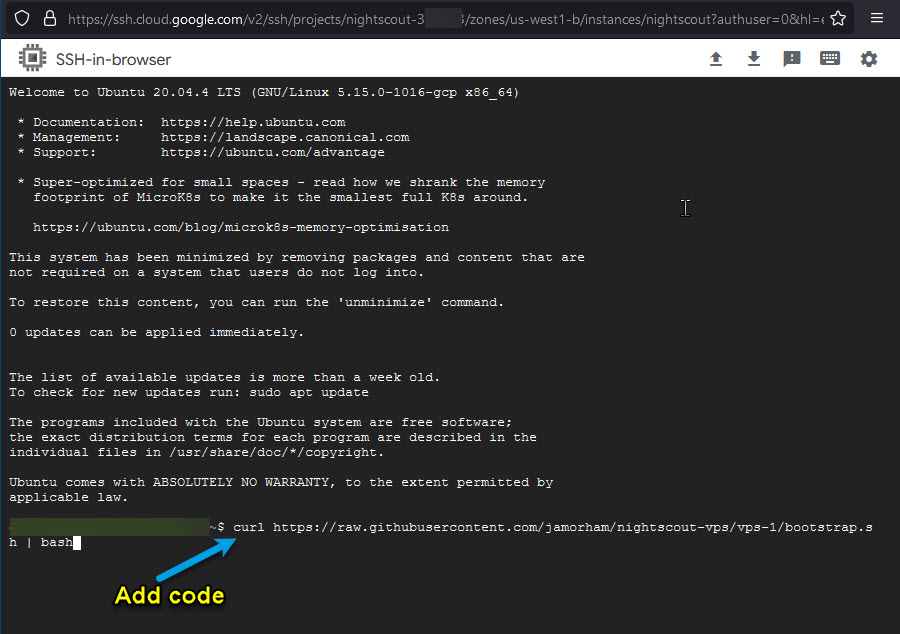Image resolution: width=900 pixels, height=634 pixels.
Task: Click the upload file icon
Action: tap(716, 59)
